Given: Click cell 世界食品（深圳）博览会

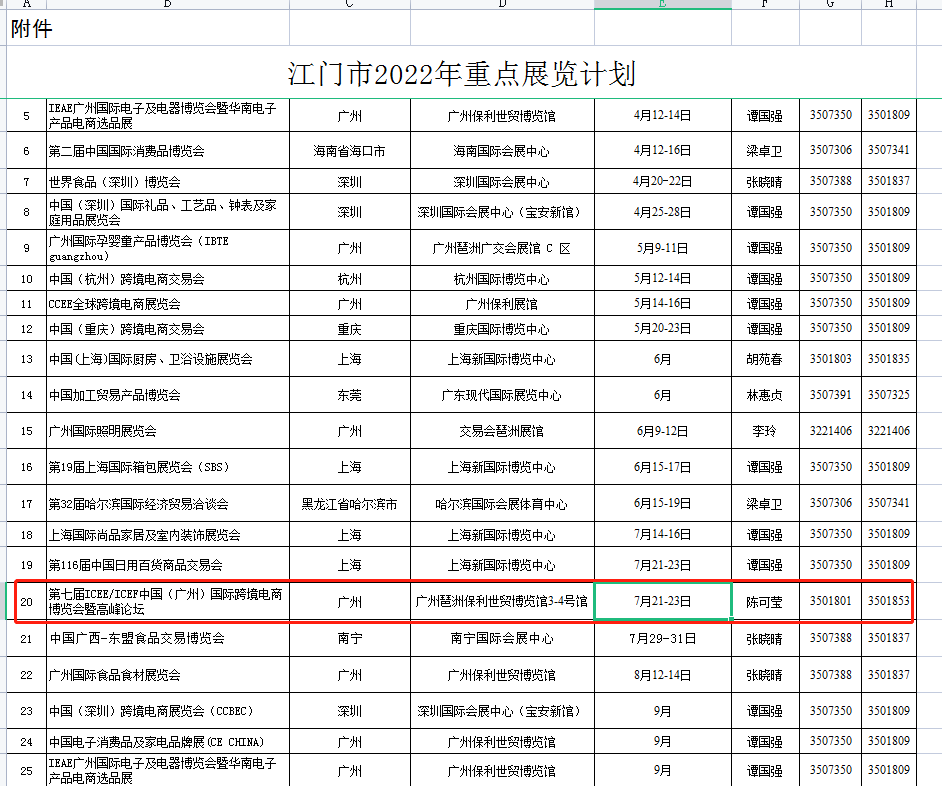Looking at the screenshot, I should (x=168, y=181).
